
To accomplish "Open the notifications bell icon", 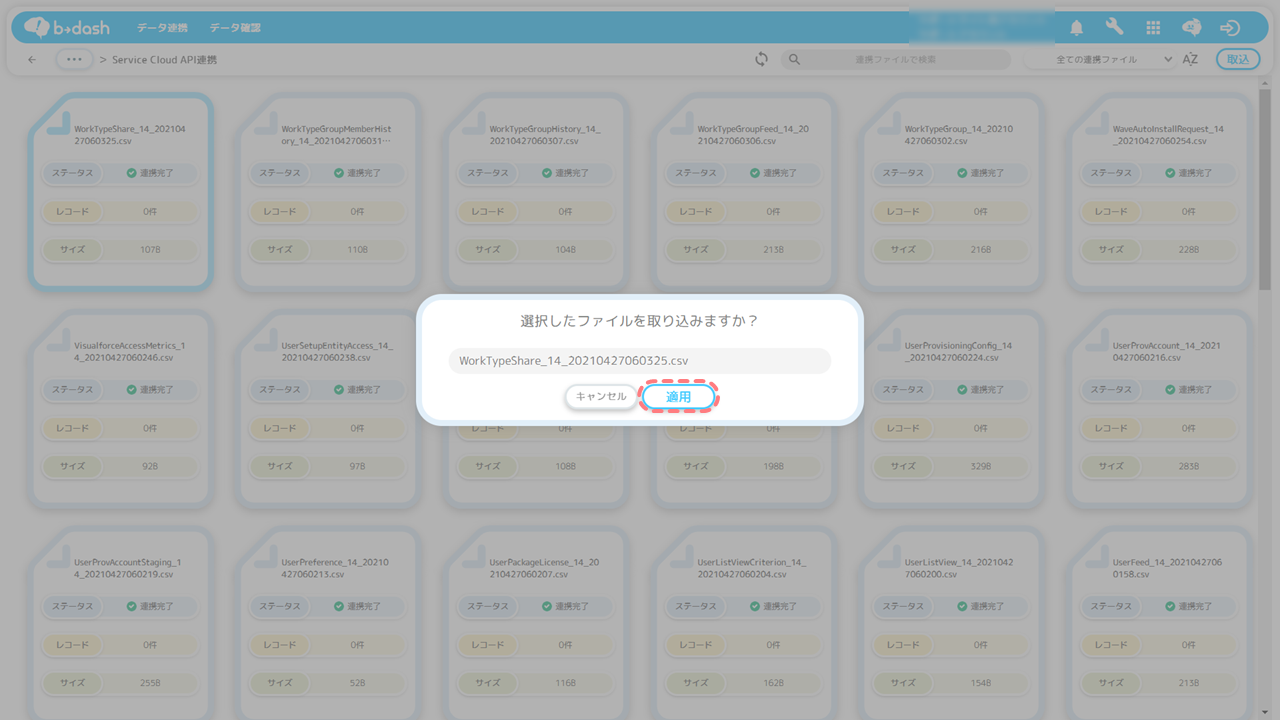I will [x=1077, y=28].
